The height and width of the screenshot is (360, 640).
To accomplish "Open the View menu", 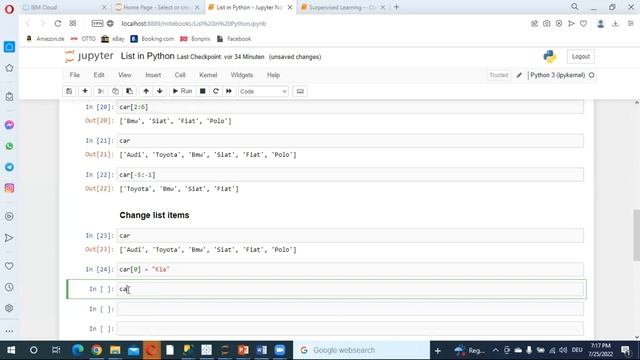I will (x=125, y=75).
